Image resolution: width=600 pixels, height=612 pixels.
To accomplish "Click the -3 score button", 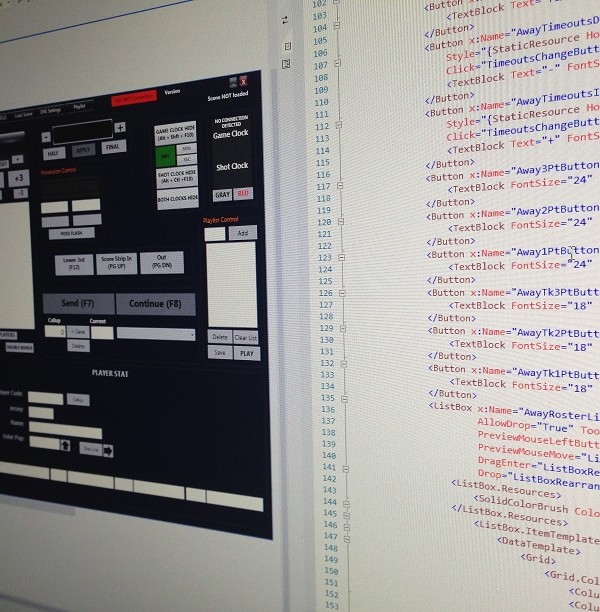I will point(20,193).
